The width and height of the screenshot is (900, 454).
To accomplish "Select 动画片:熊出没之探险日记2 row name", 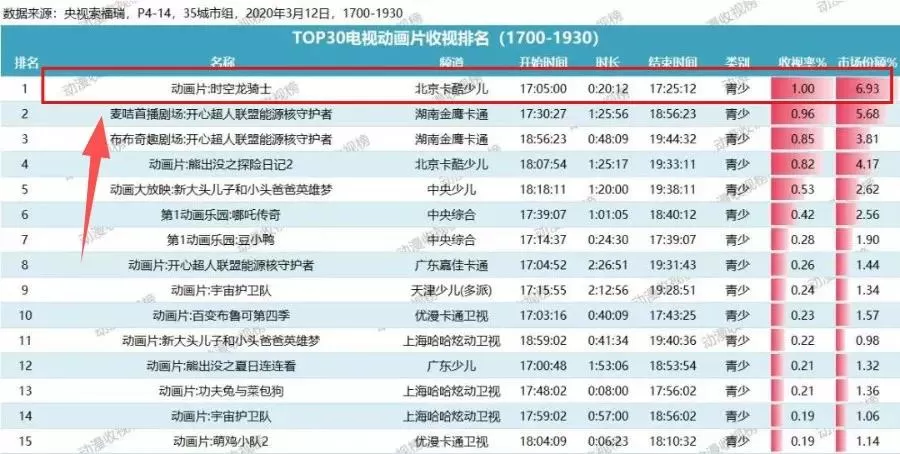I will 221,164.
